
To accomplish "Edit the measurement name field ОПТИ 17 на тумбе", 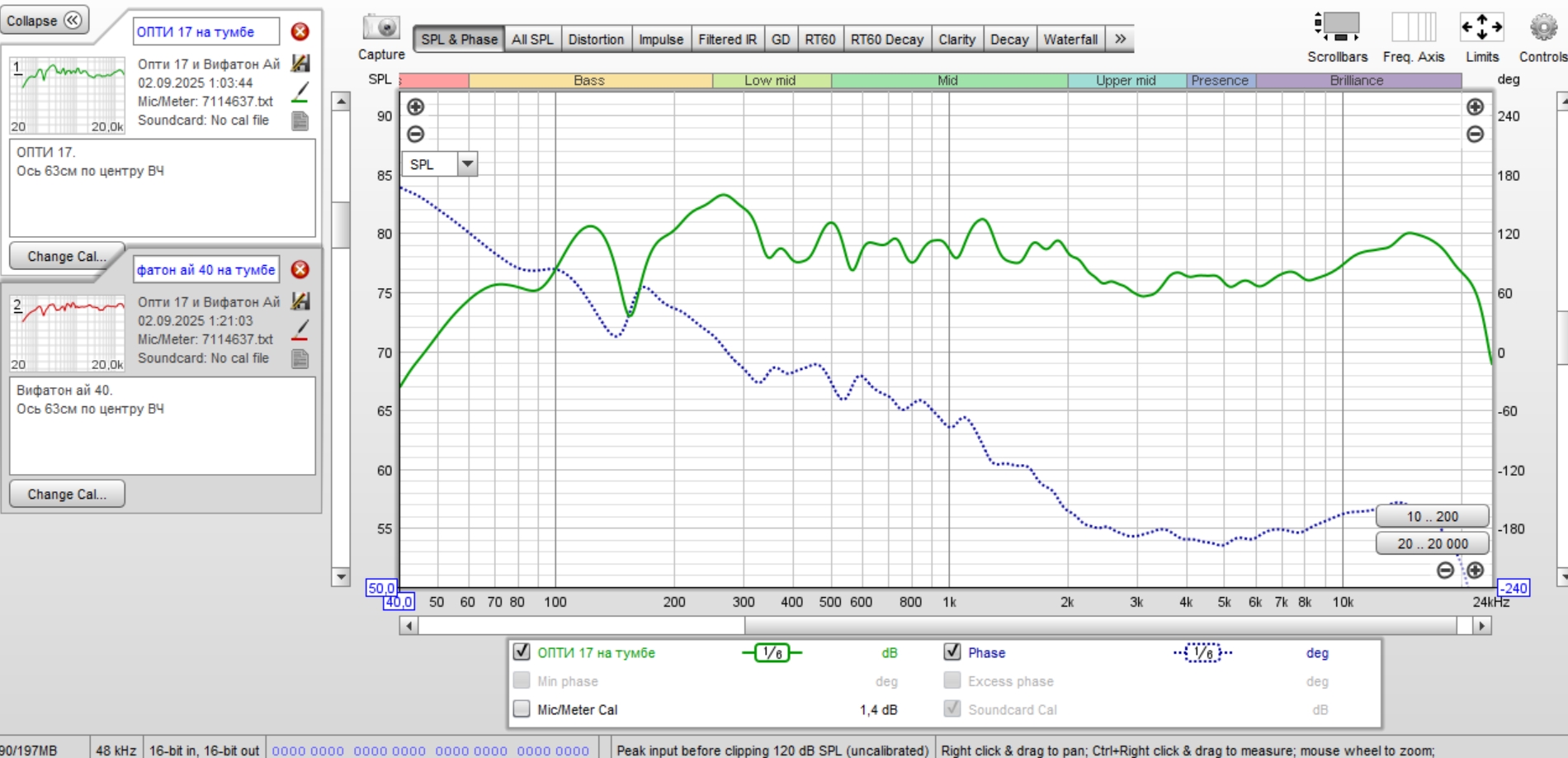I will (x=206, y=31).
